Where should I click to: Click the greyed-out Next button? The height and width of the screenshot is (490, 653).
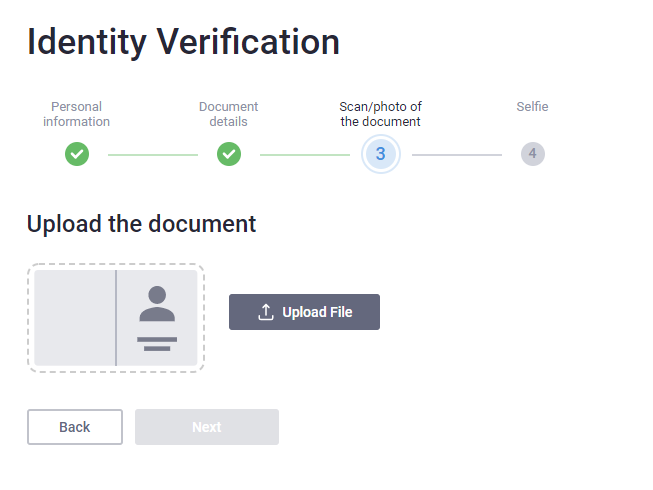[207, 427]
